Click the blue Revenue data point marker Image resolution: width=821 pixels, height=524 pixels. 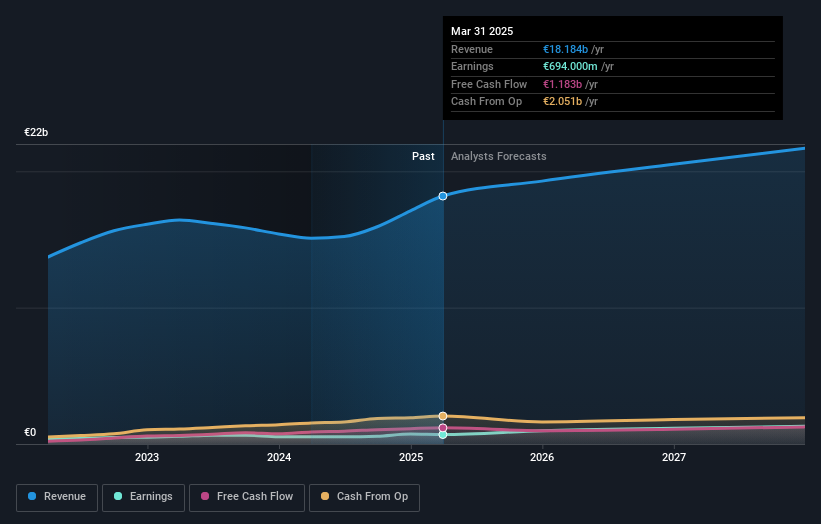443,196
